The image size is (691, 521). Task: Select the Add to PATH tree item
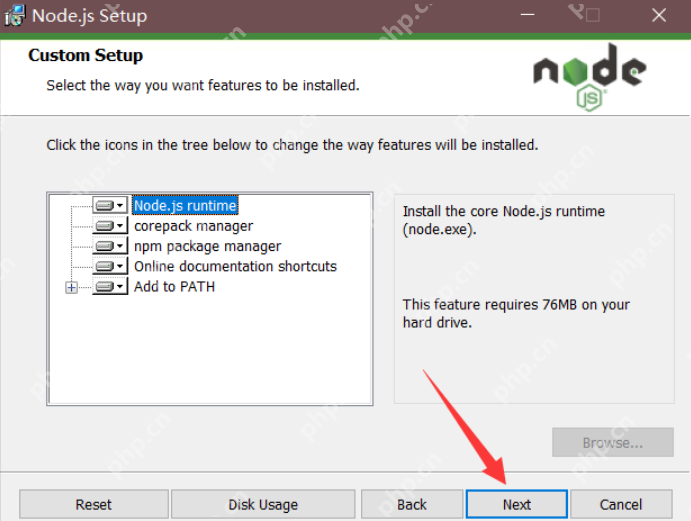pos(175,287)
